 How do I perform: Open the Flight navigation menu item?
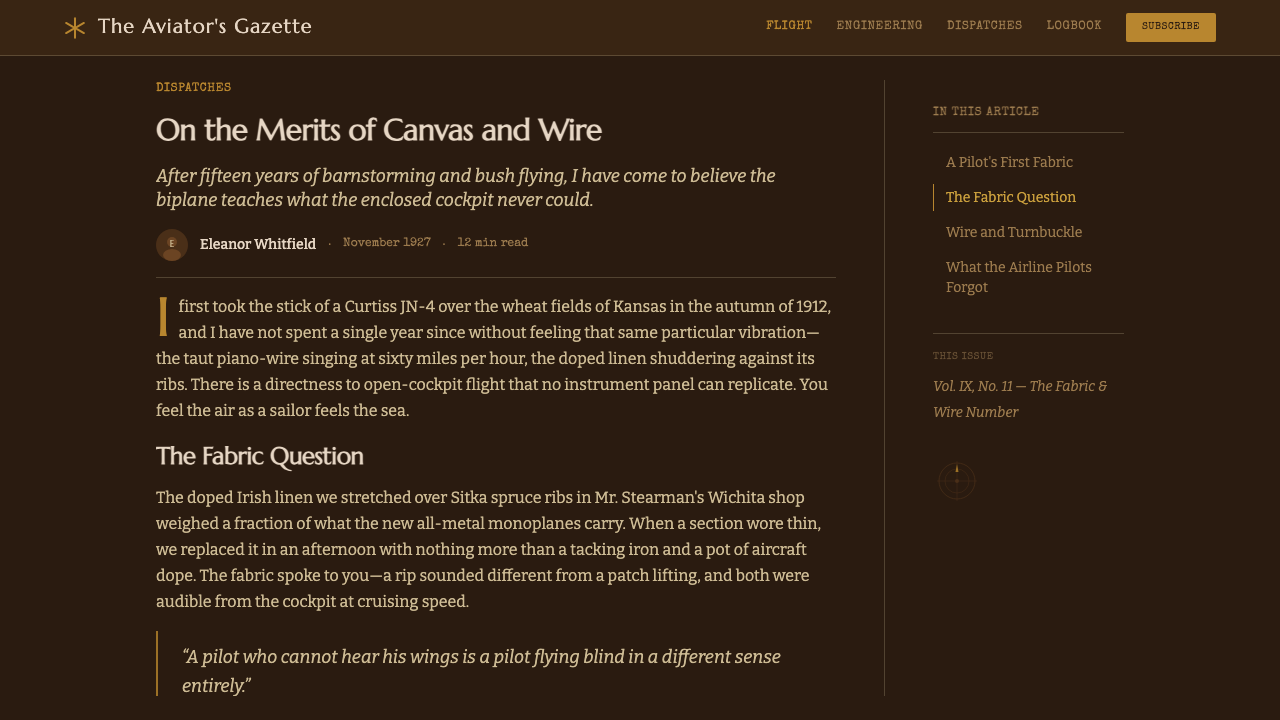[789, 26]
